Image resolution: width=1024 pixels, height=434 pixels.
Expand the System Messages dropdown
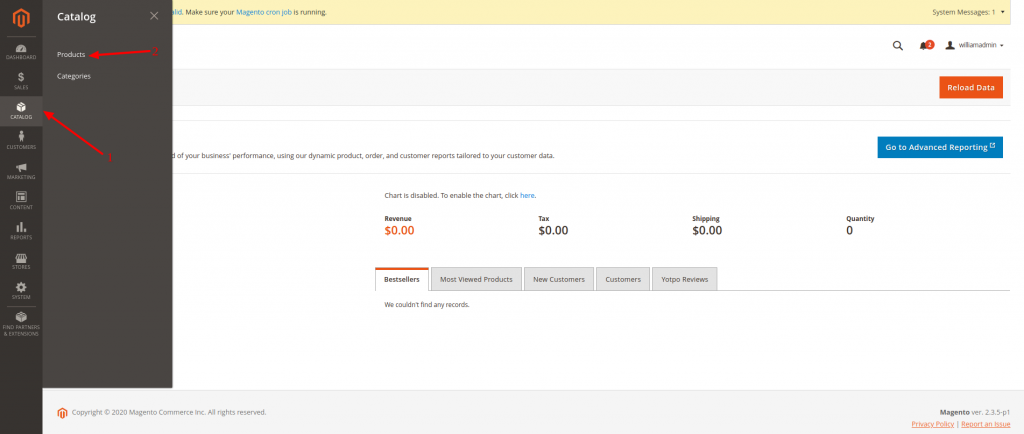pyautogui.click(x=960, y=12)
